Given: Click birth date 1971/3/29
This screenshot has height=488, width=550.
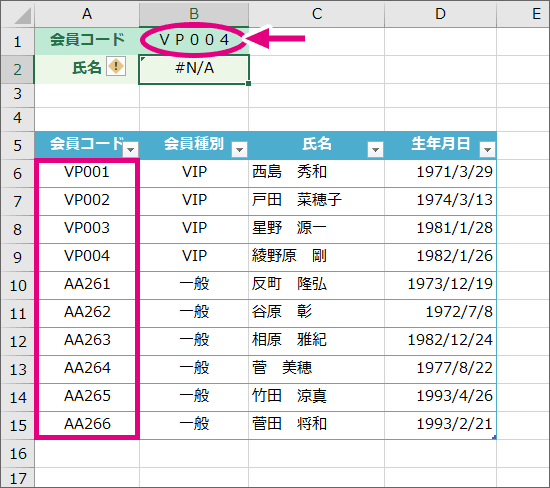Looking at the screenshot, I should tap(455, 172).
